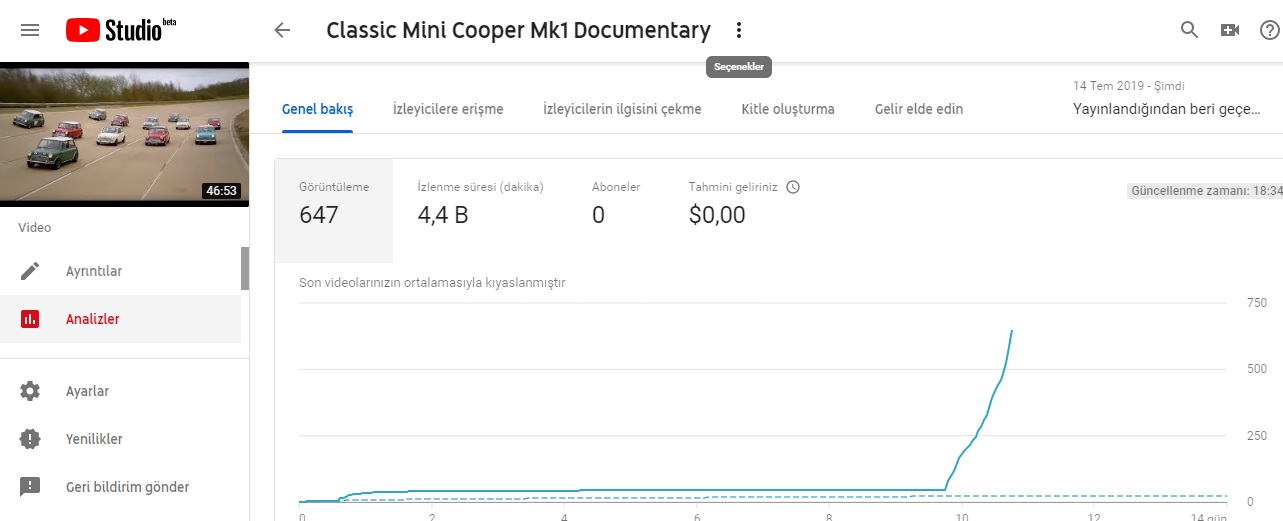Open the create video camera icon
The image size is (1283, 521).
[1230, 30]
